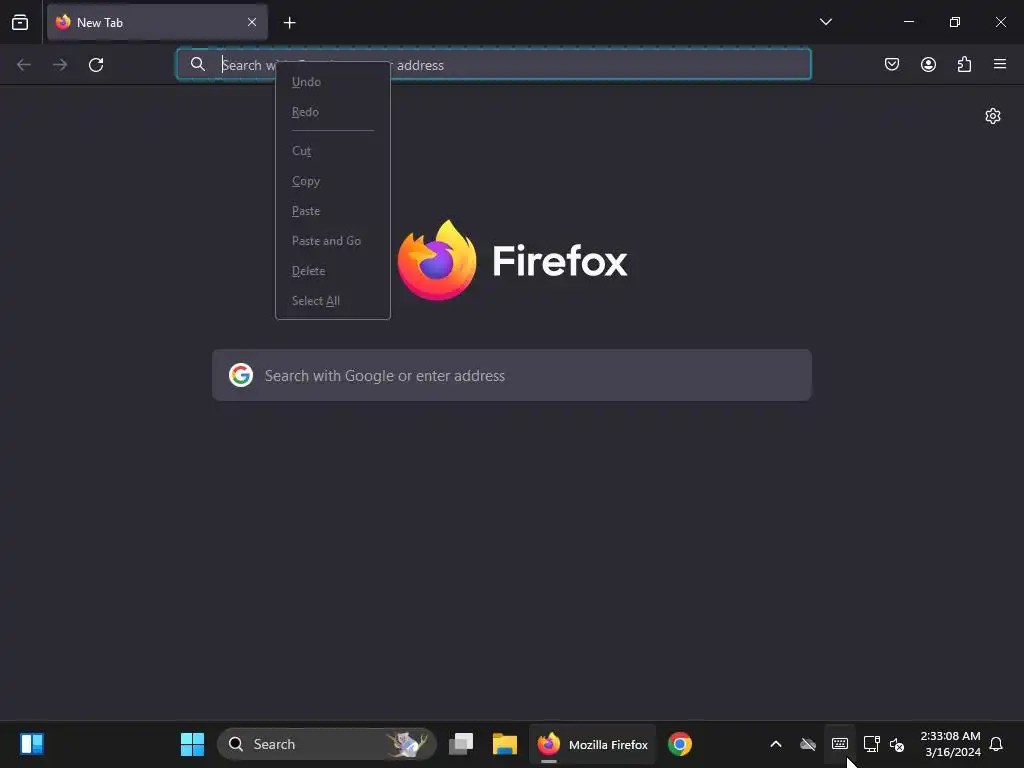Reload the current page

tap(96, 65)
